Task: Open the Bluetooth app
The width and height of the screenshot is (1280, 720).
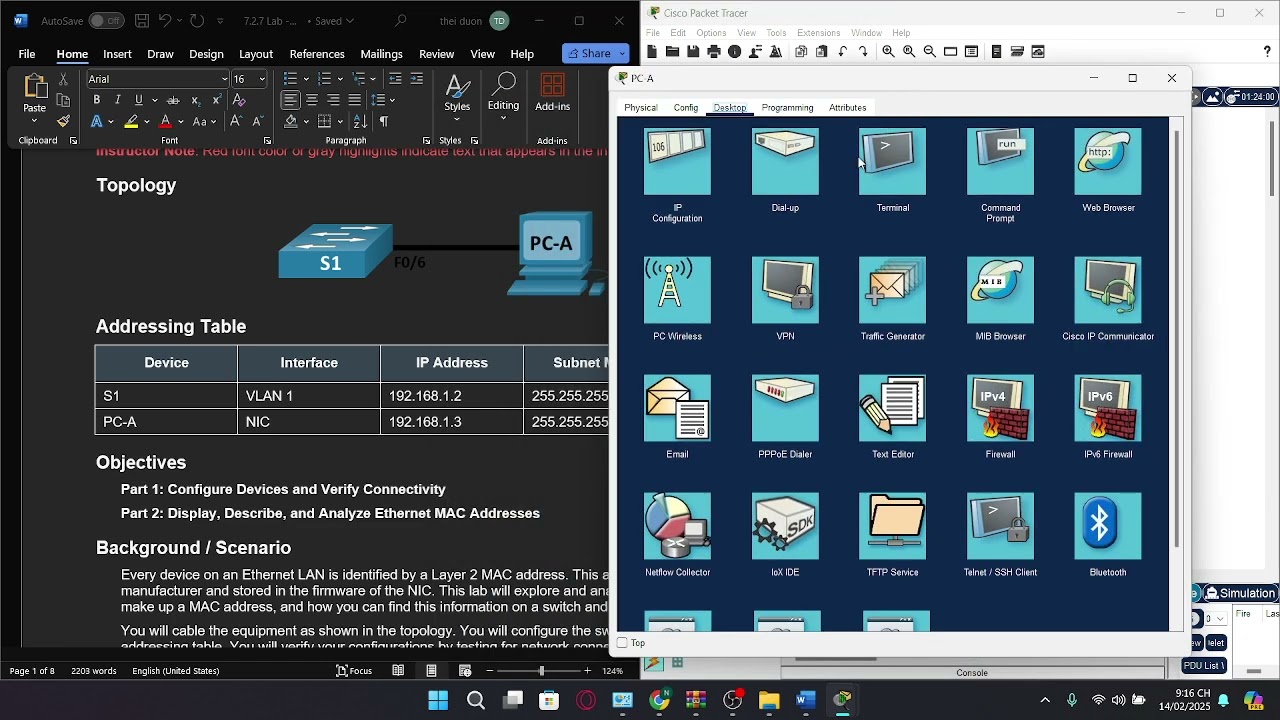Action: (1108, 526)
